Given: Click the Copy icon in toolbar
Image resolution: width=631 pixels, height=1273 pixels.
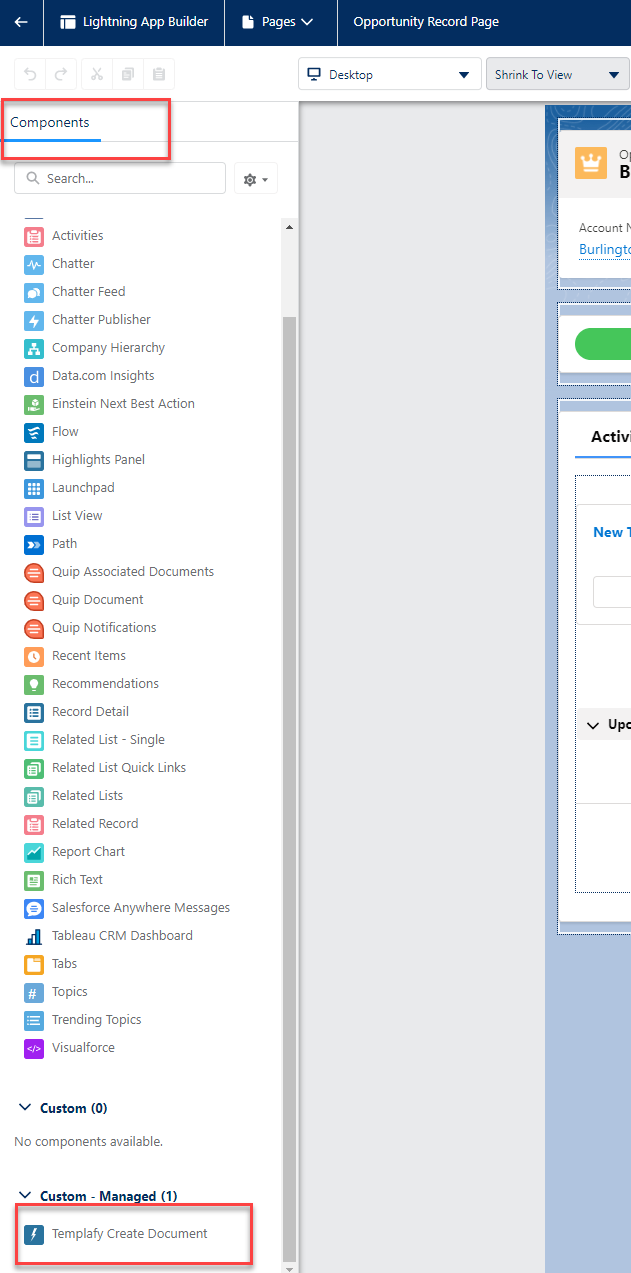Looking at the screenshot, I should tap(127, 74).
